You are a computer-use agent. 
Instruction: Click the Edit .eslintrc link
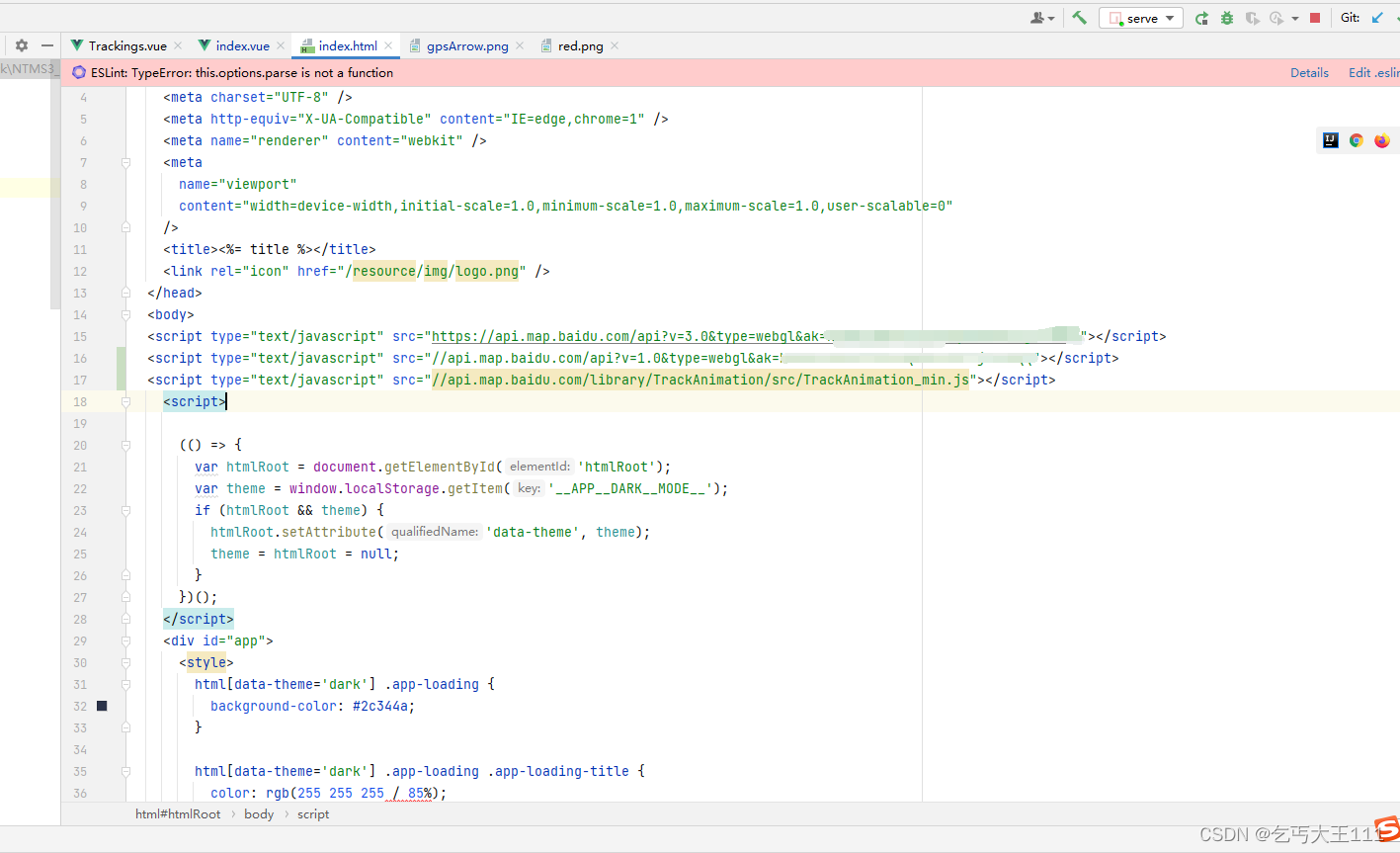tap(1373, 73)
